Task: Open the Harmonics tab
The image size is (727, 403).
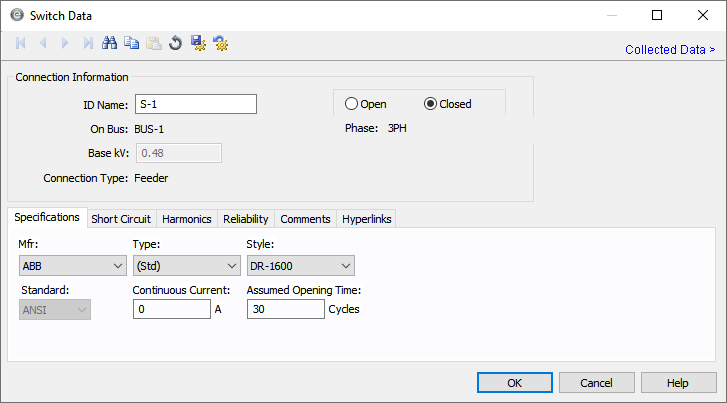Action: pos(186,219)
